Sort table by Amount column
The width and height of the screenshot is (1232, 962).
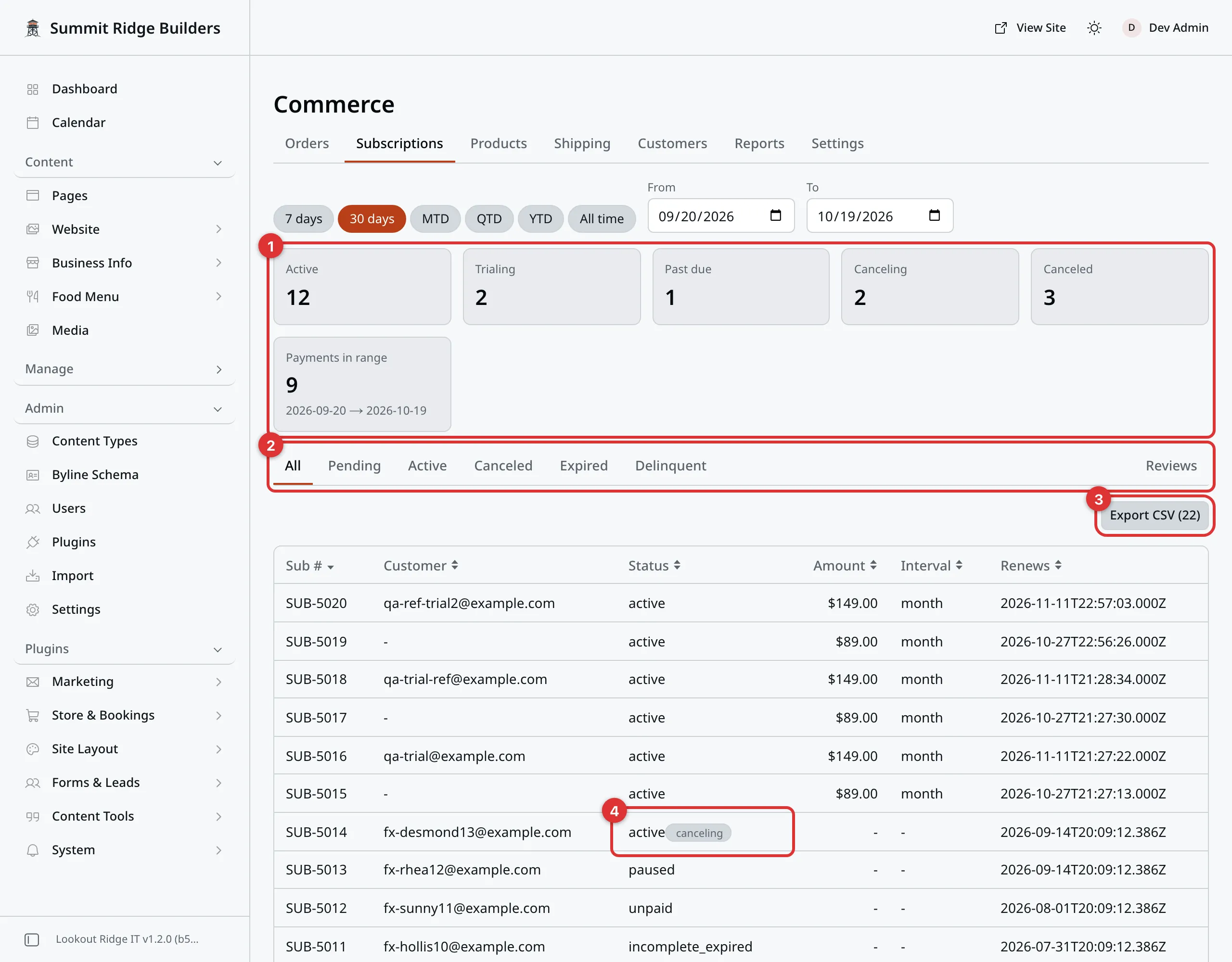tap(845, 566)
